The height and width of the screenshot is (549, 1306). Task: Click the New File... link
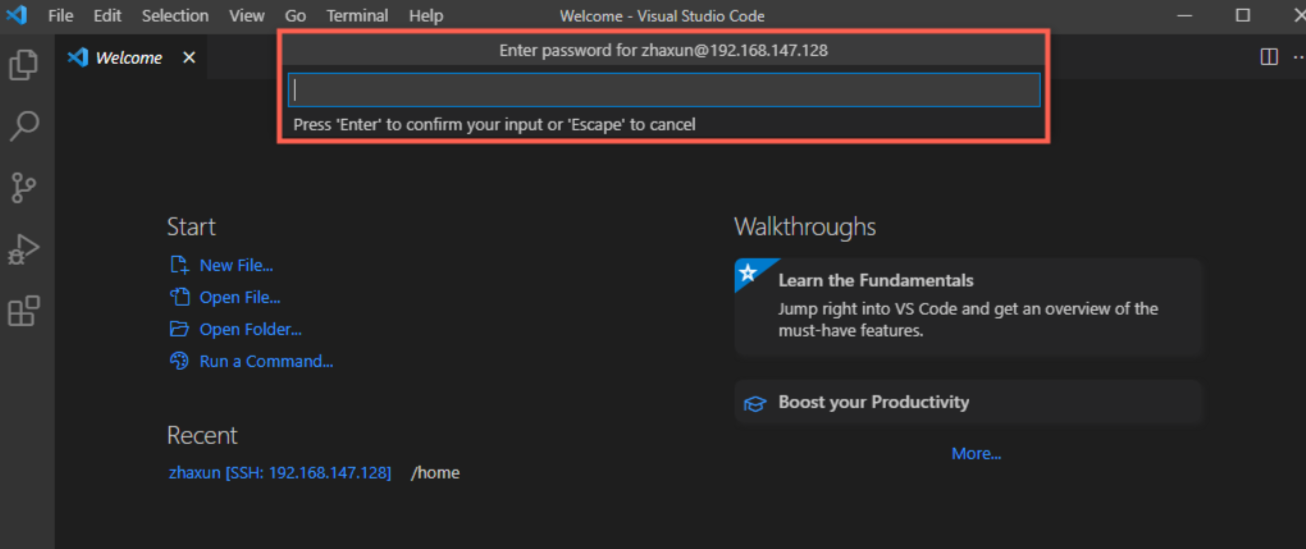tap(236, 265)
